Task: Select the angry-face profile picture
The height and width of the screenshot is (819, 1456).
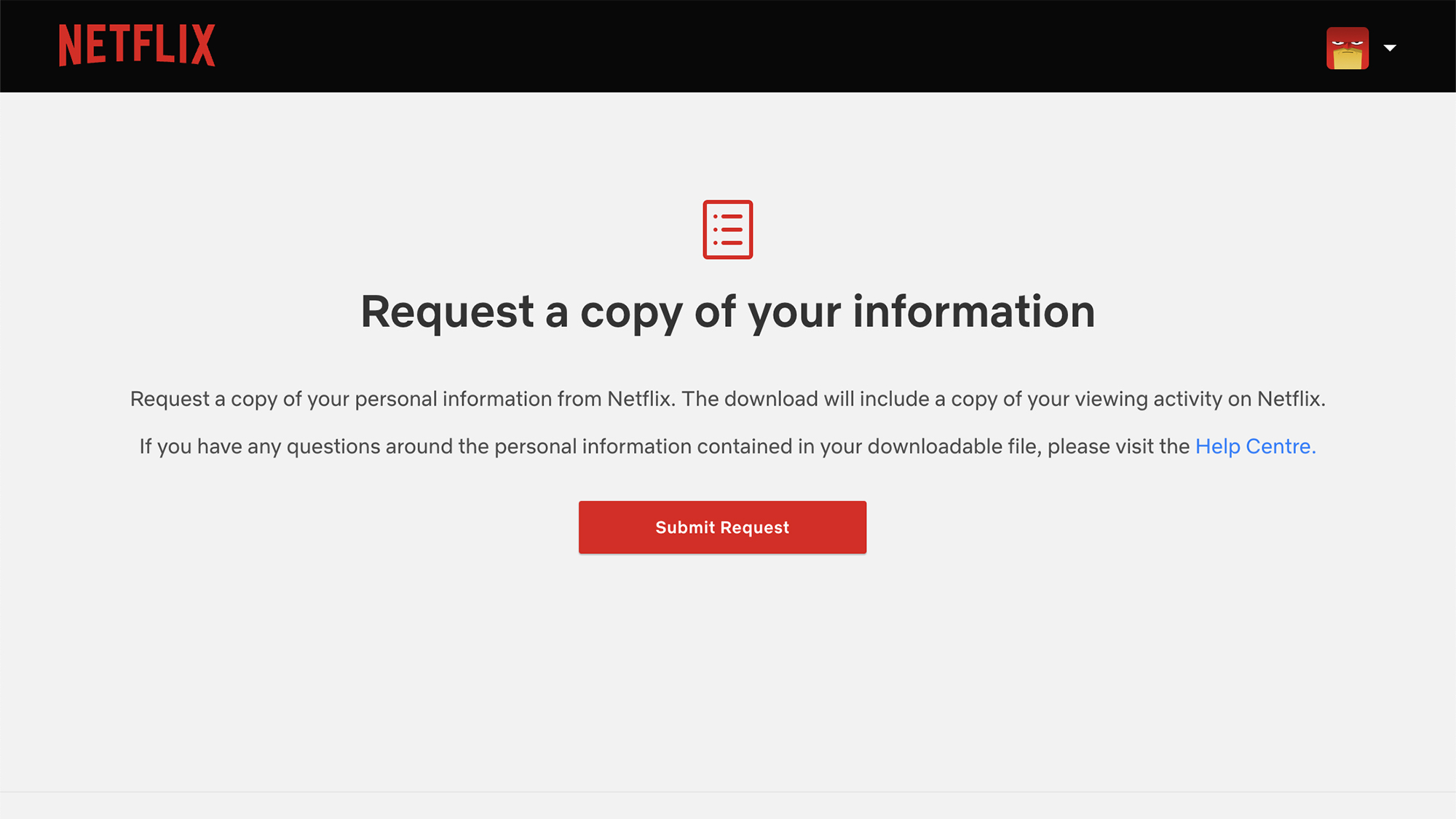Action: 1347,48
